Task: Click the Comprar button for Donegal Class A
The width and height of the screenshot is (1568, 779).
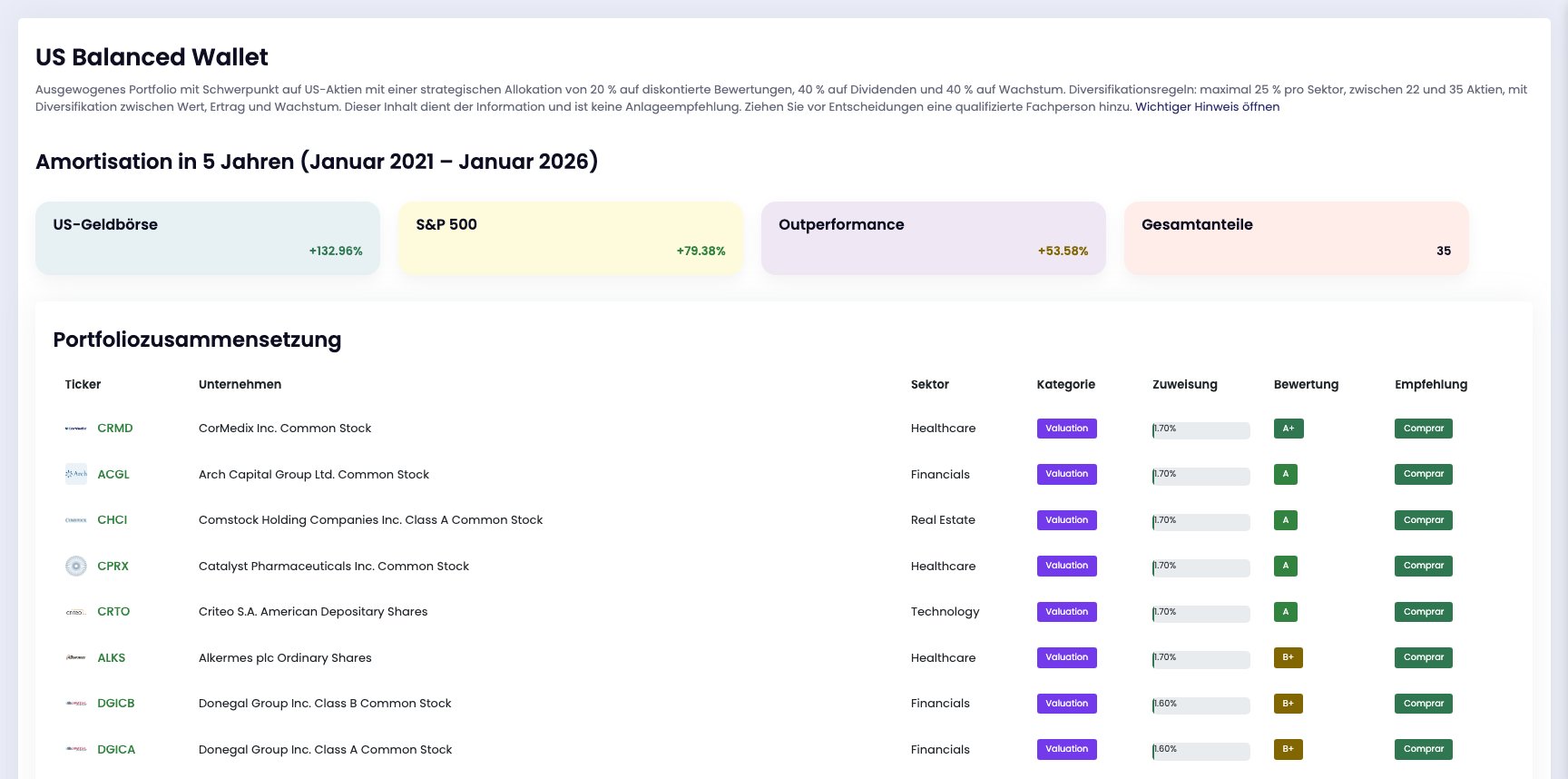Action: point(1424,749)
